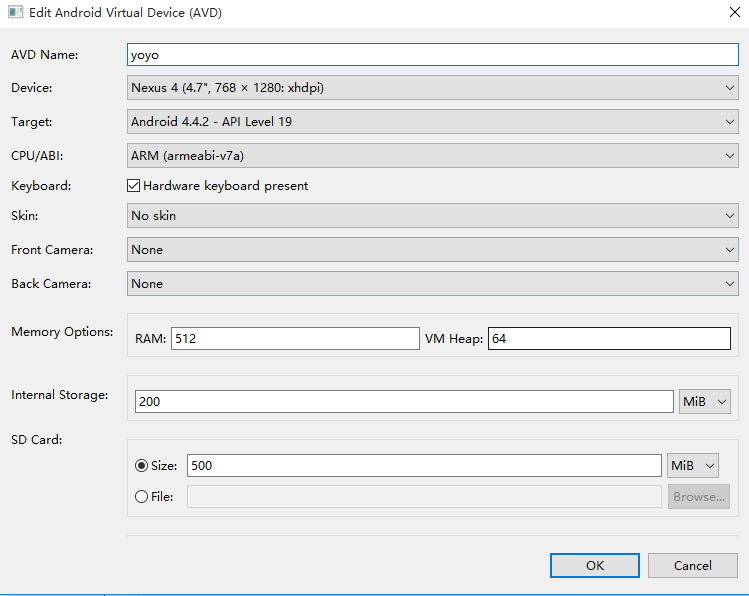The height and width of the screenshot is (596, 749).
Task: Click the SD Card: label
Action: (x=37, y=440)
